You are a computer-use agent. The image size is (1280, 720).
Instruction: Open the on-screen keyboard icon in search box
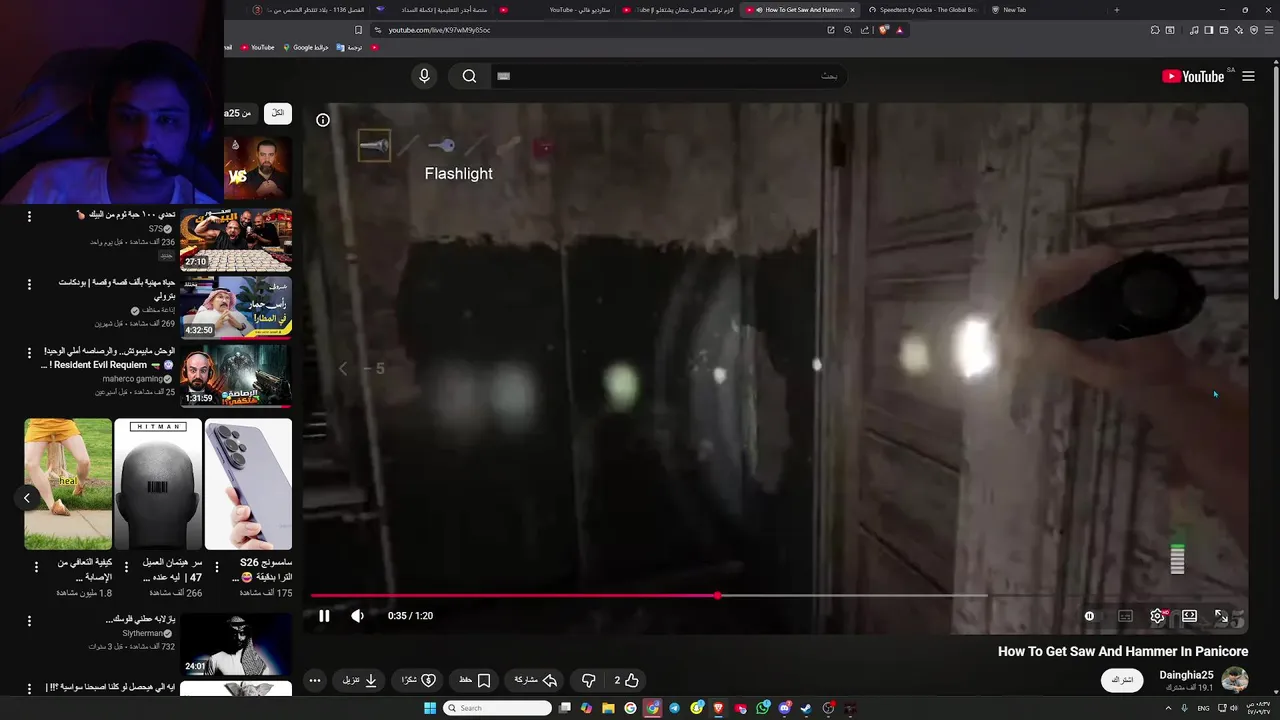click(504, 76)
